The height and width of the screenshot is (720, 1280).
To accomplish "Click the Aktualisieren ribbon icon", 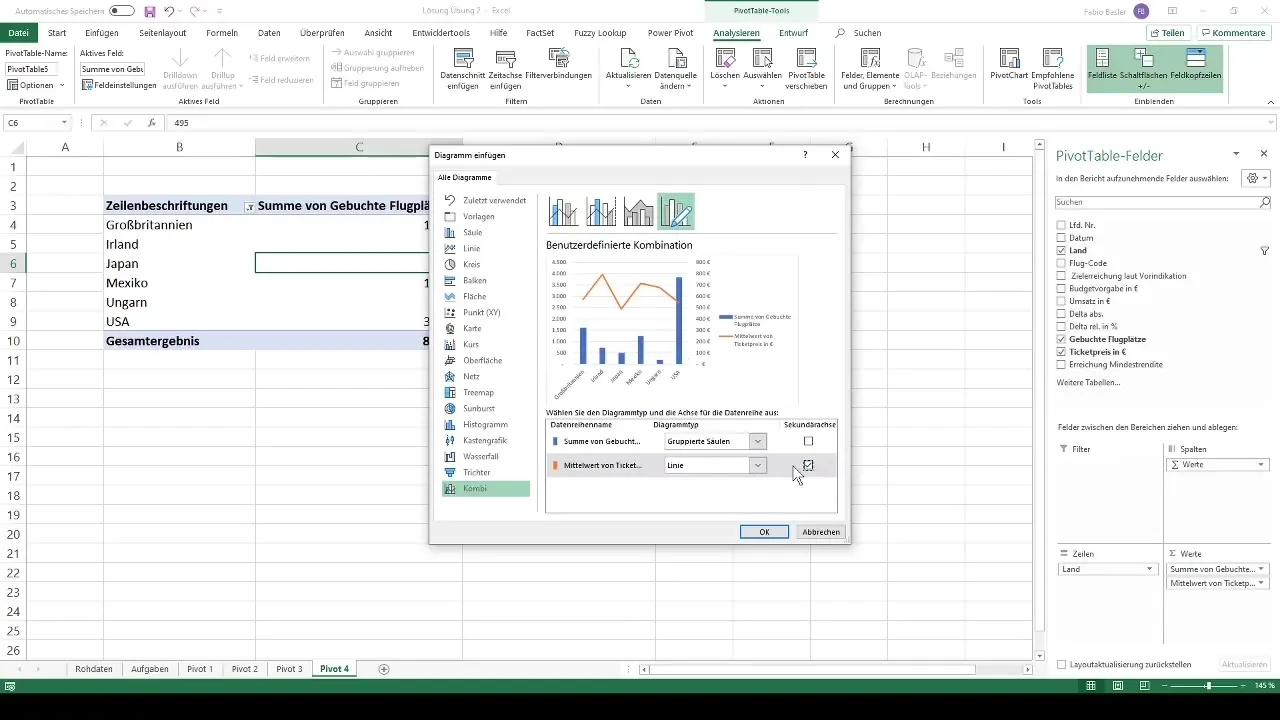I will point(629,68).
